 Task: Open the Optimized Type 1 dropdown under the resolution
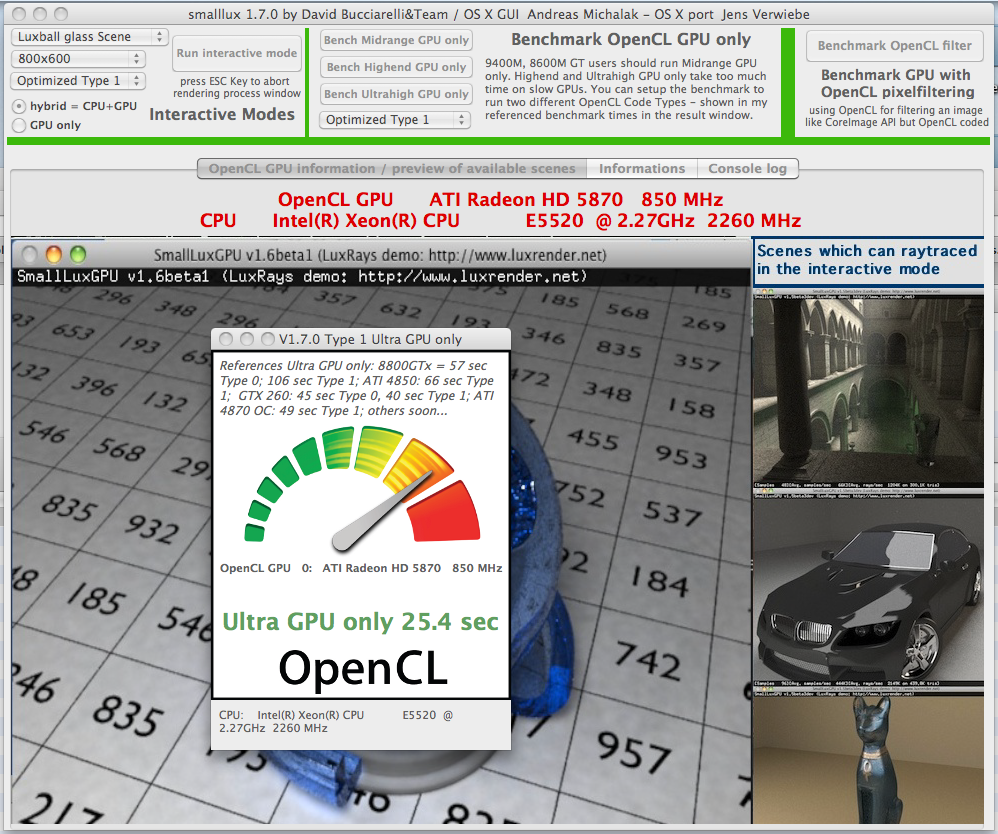78,81
